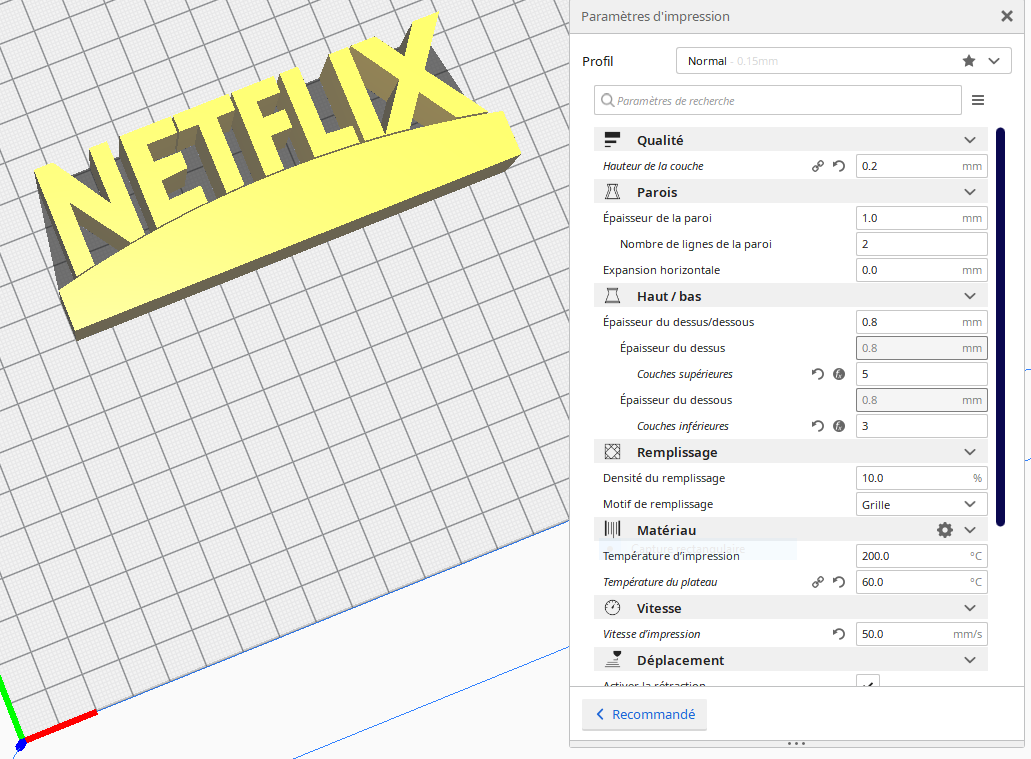Click the Remplissage infill icon
Image resolution: width=1031 pixels, height=759 pixels.
click(x=614, y=451)
